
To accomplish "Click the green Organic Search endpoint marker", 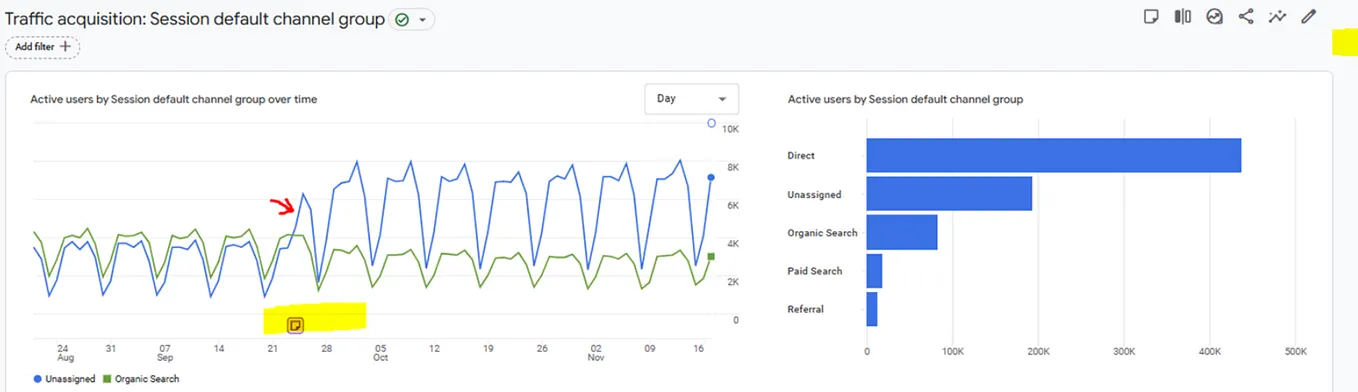I will click(x=711, y=257).
